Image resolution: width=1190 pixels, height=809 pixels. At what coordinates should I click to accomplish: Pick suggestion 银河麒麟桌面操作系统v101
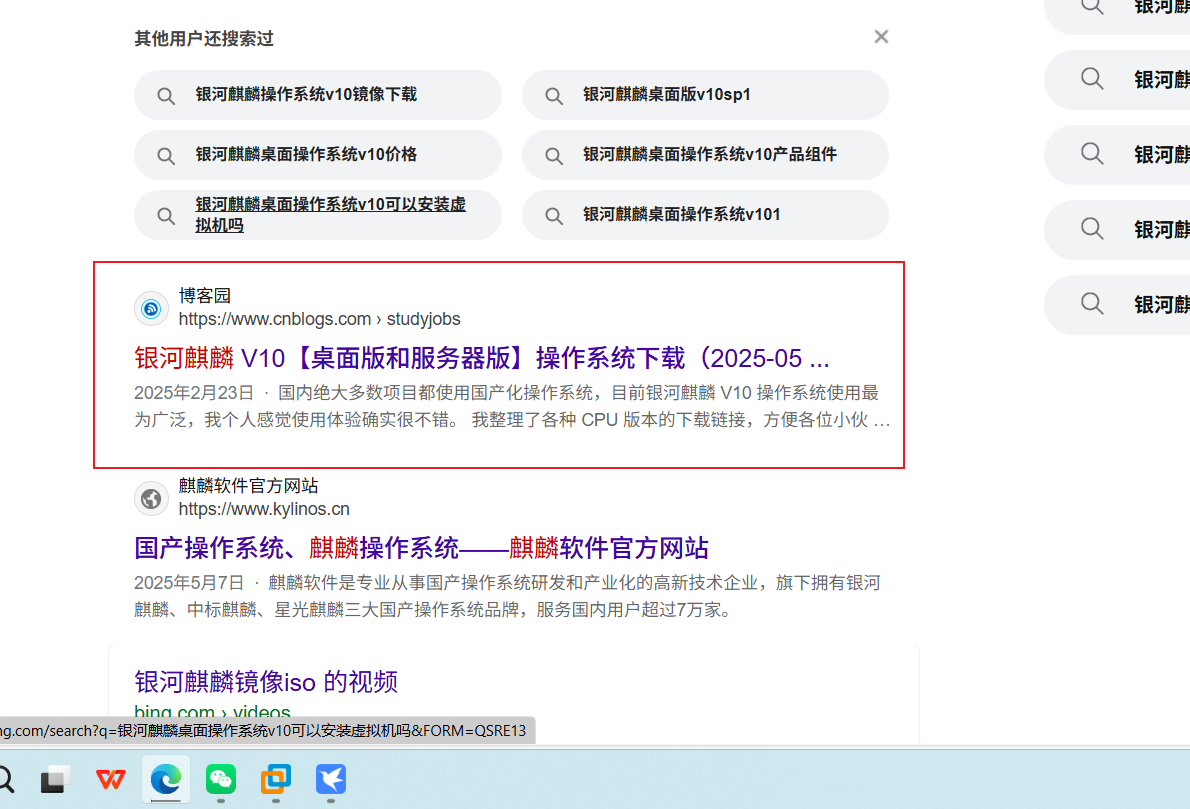705,215
